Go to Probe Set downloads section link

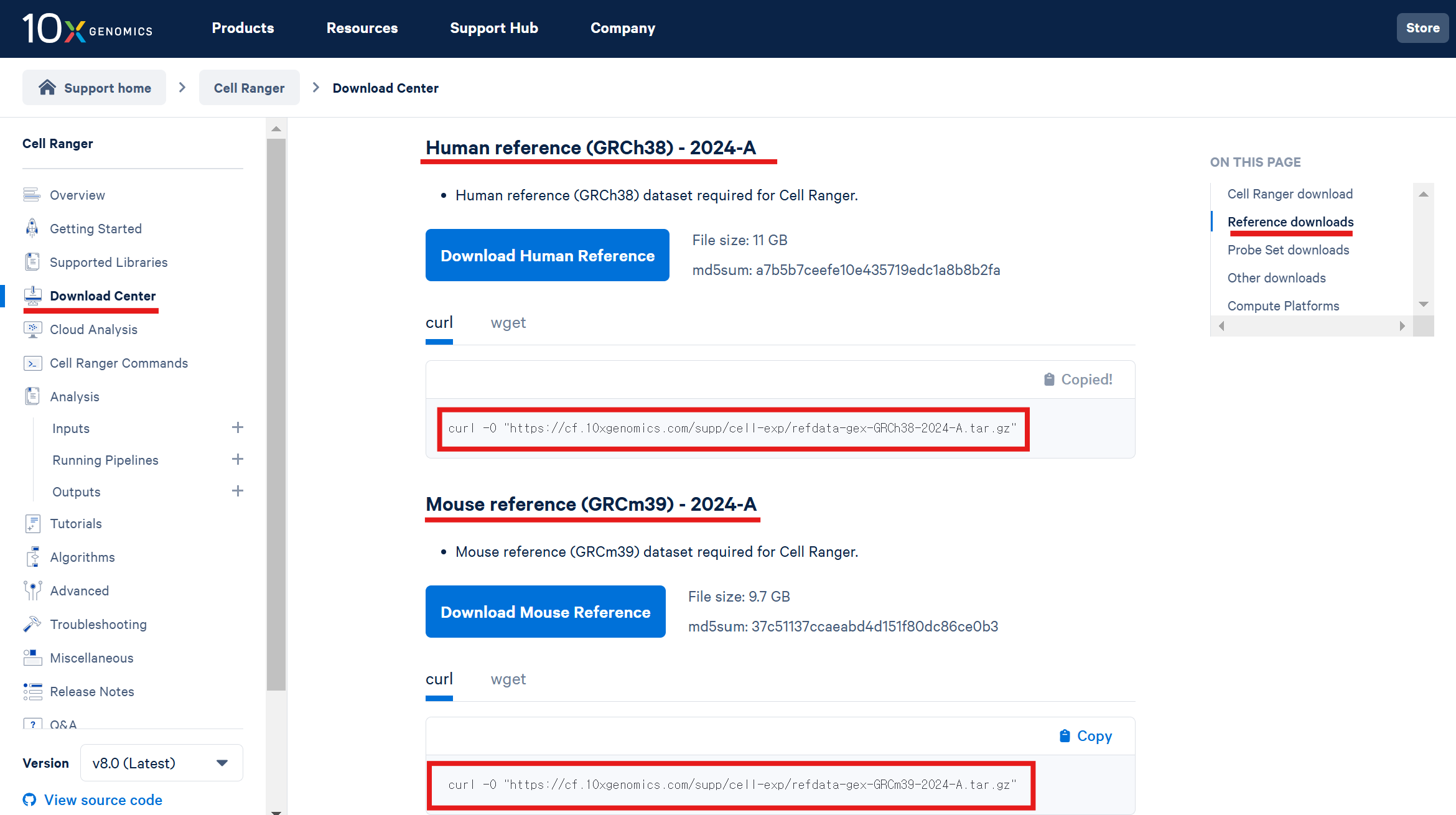pyautogui.click(x=1288, y=250)
